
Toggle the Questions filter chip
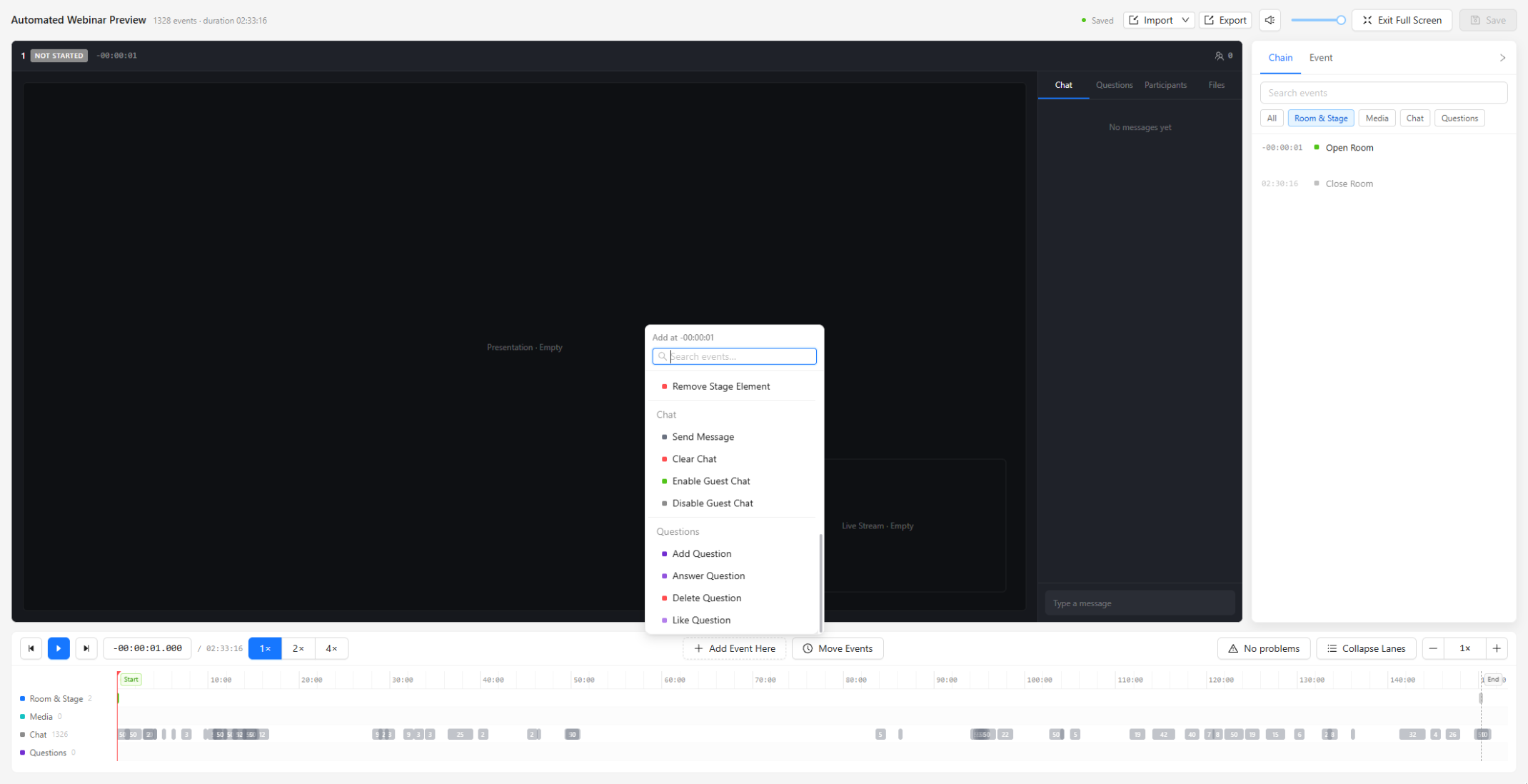point(1459,119)
